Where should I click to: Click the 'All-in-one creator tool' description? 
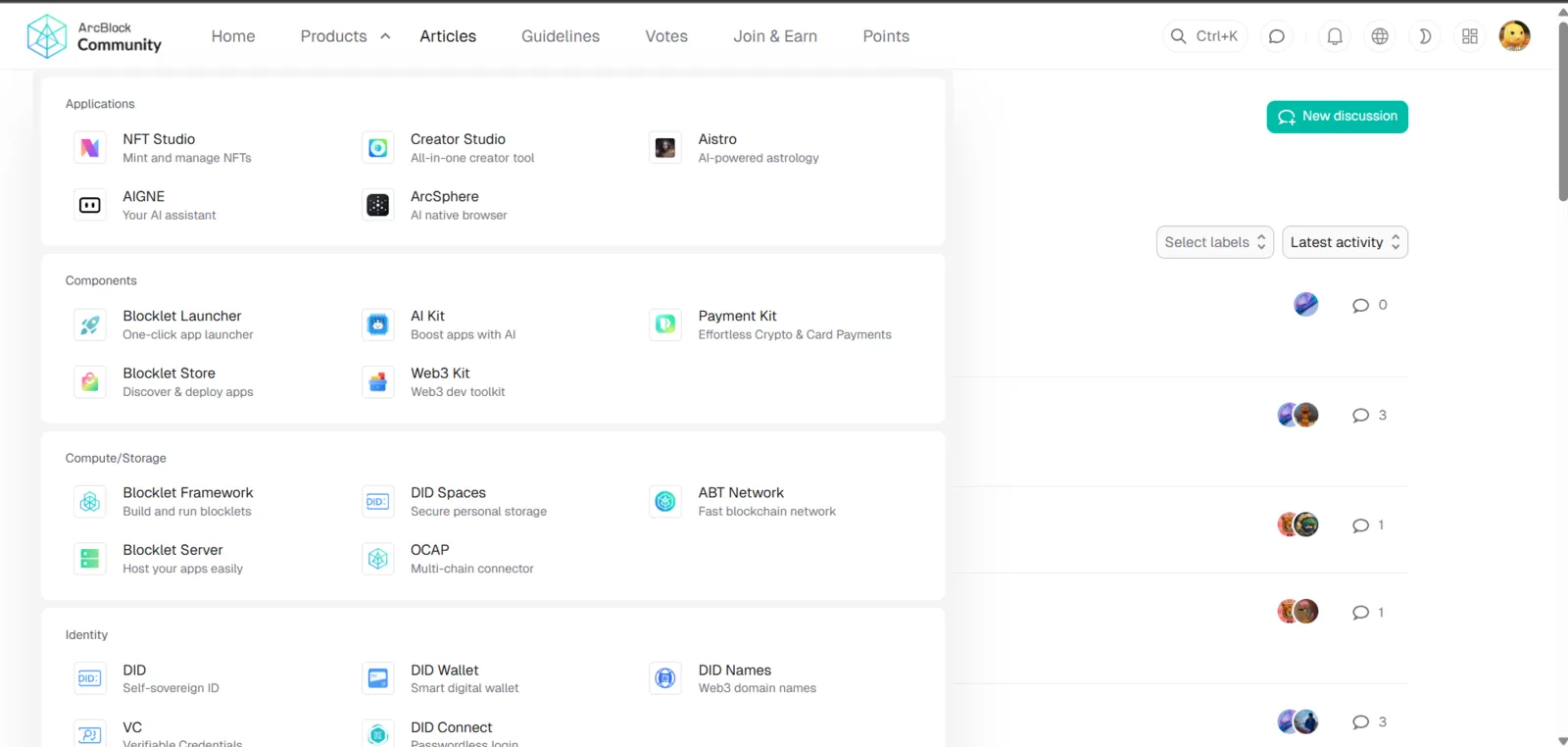click(x=472, y=158)
